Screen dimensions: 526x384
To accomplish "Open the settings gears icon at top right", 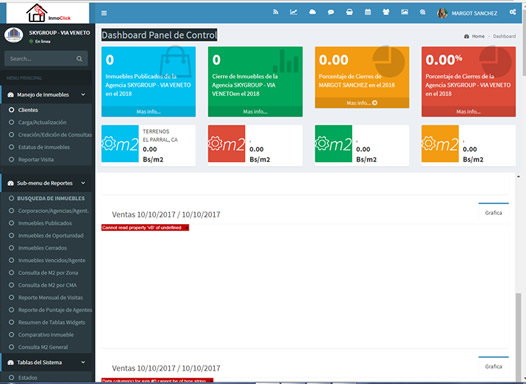I will (x=513, y=12).
